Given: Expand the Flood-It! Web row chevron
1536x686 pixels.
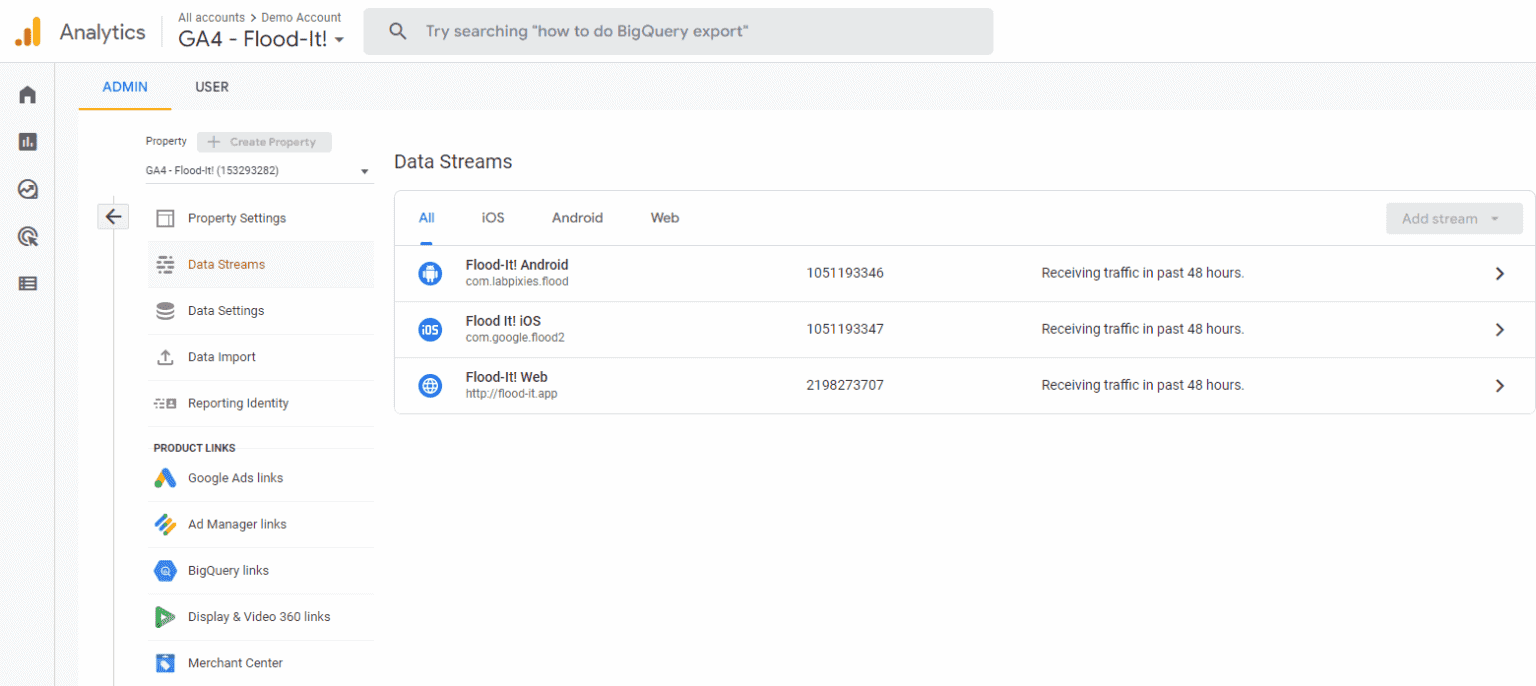Looking at the screenshot, I should click(x=1499, y=385).
